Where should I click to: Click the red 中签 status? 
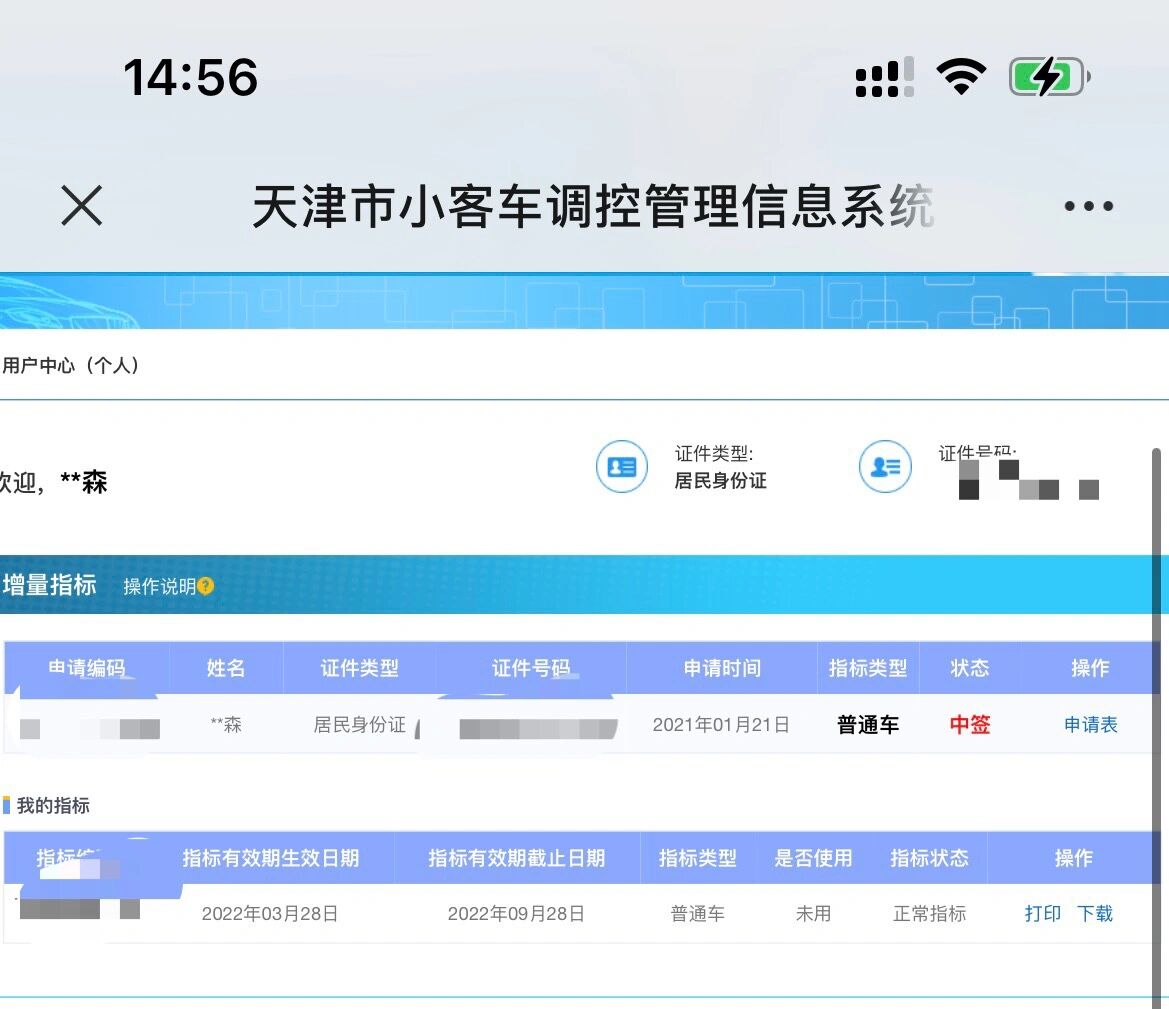pos(969,724)
